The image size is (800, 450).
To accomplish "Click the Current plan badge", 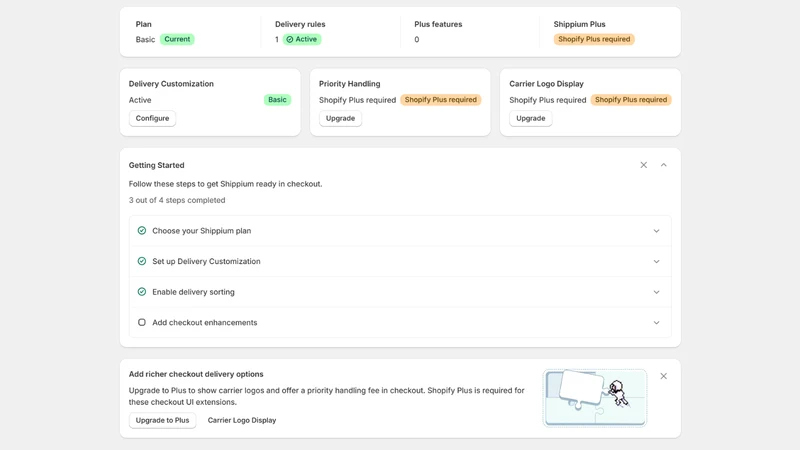I will point(177,39).
